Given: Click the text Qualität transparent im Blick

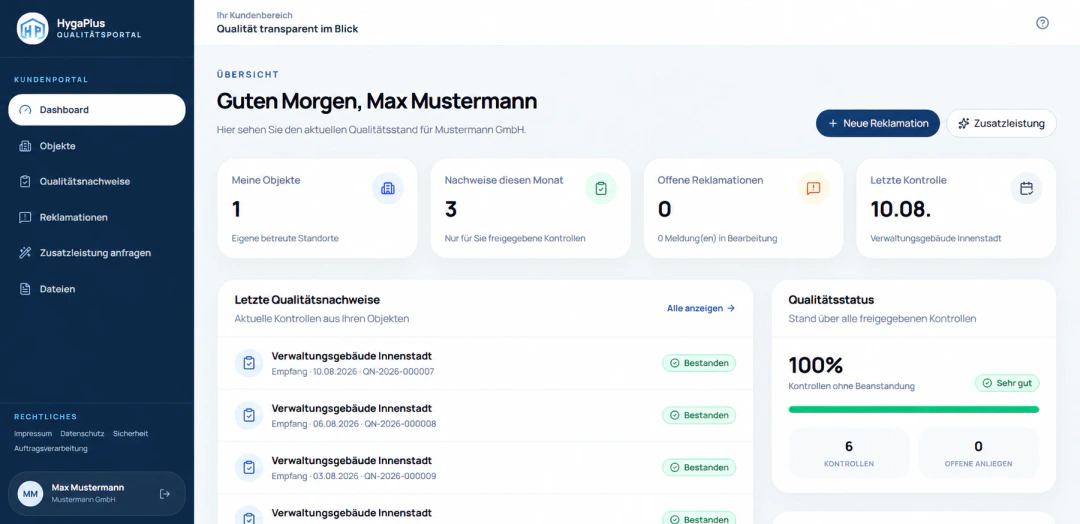Looking at the screenshot, I should pos(287,29).
